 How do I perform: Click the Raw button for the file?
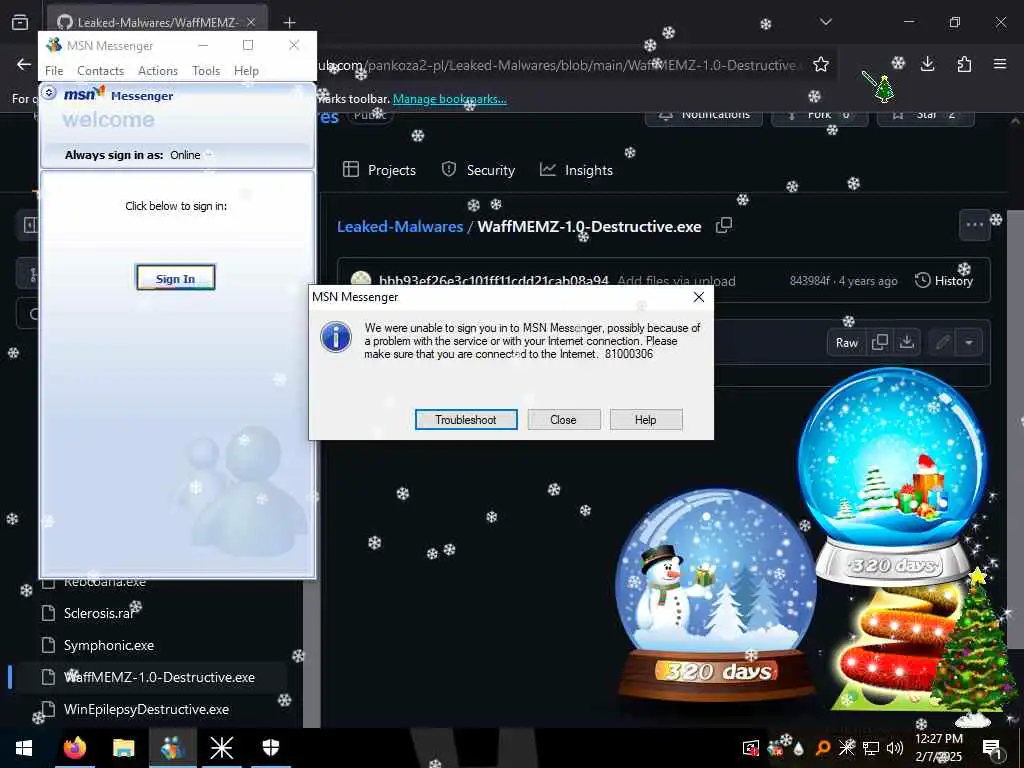(x=846, y=343)
